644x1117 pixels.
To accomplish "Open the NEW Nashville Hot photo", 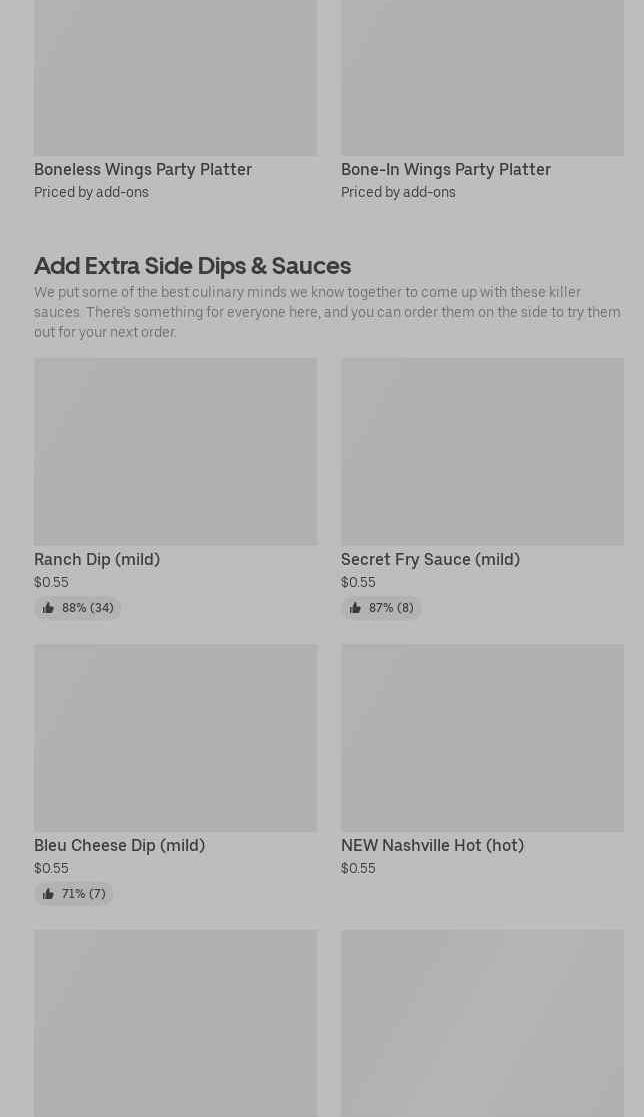I will tap(482, 738).
